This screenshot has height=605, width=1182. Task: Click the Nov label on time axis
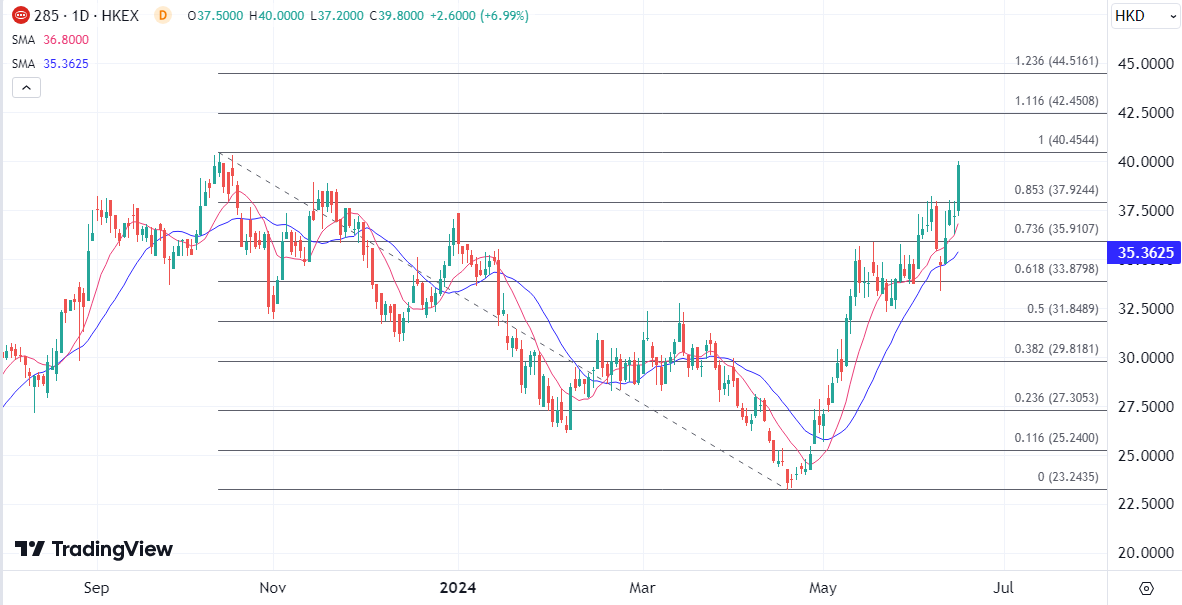[x=272, y=588]
